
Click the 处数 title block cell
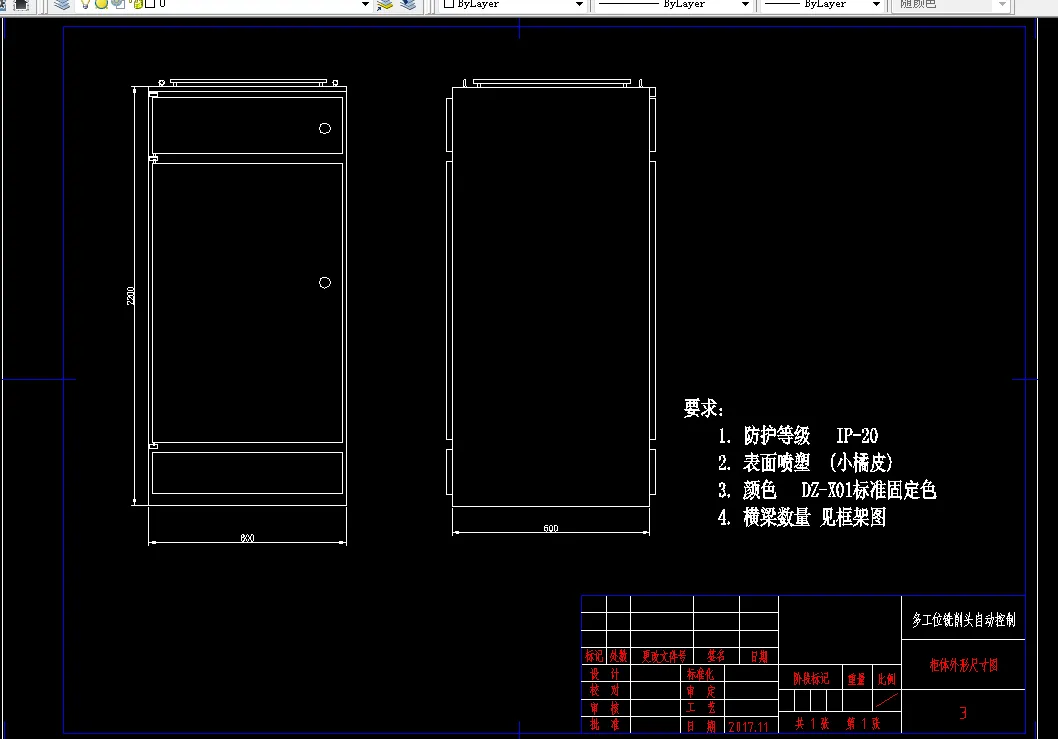coord(618,656)
